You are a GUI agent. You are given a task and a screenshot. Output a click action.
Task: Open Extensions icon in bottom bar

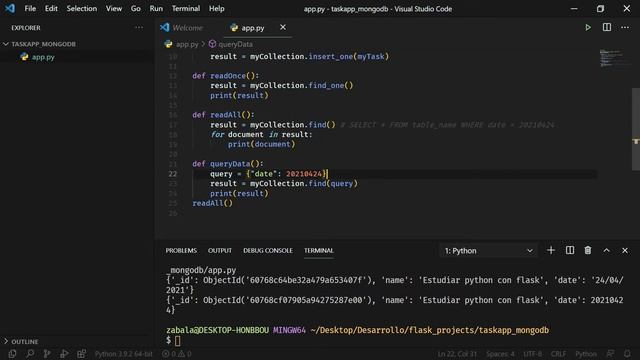(82, 354)
